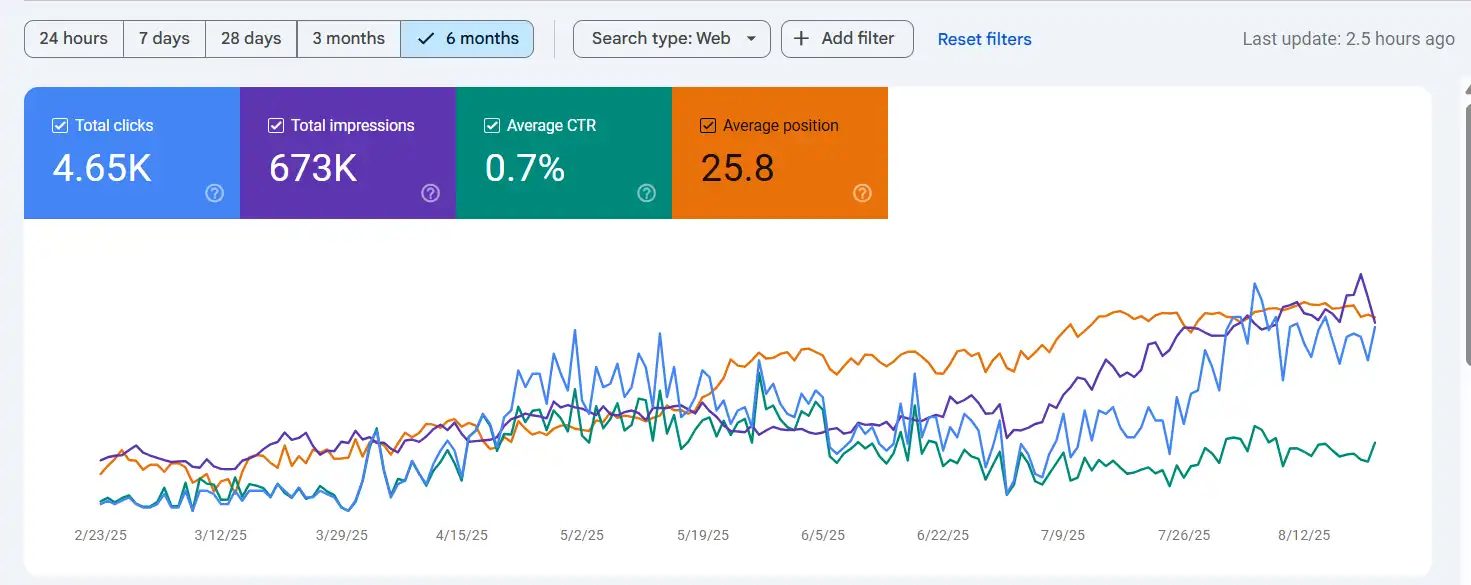The width and height of the screenshot is (1471, 585).
Task: Click checkmark icon on 6 months
Action: pos(426,39)
